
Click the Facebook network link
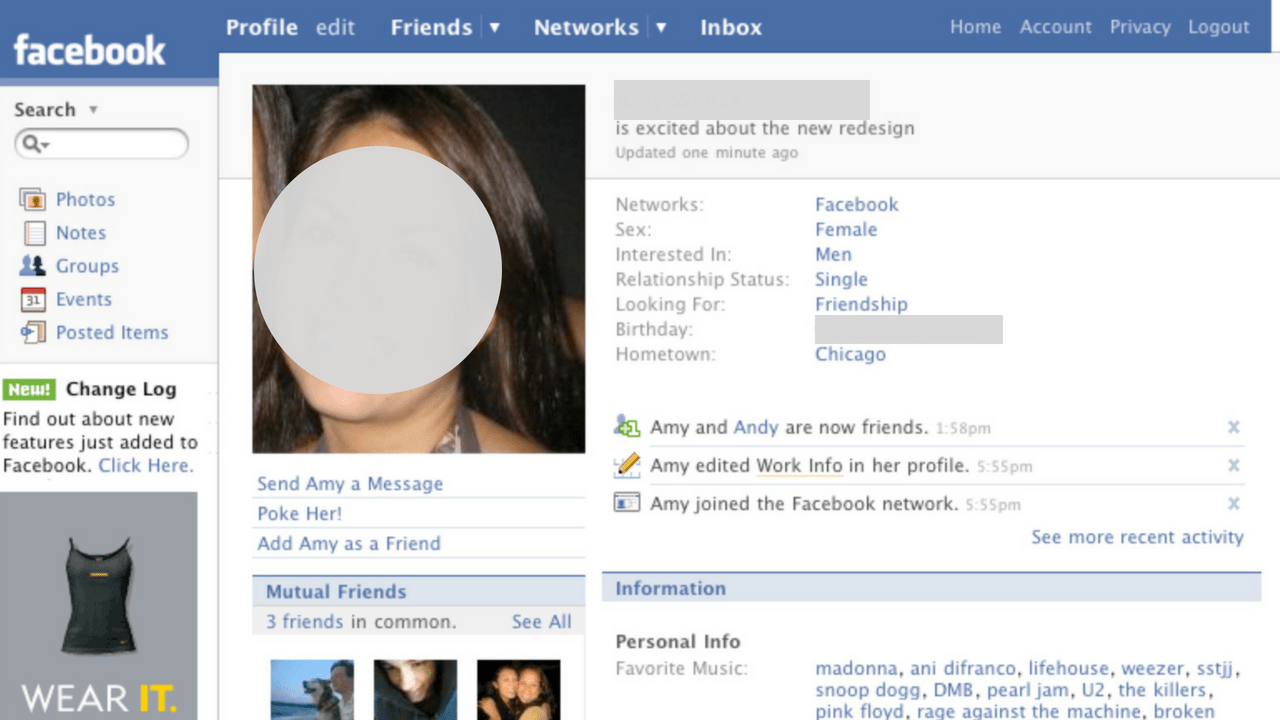[x=857, y=204]
